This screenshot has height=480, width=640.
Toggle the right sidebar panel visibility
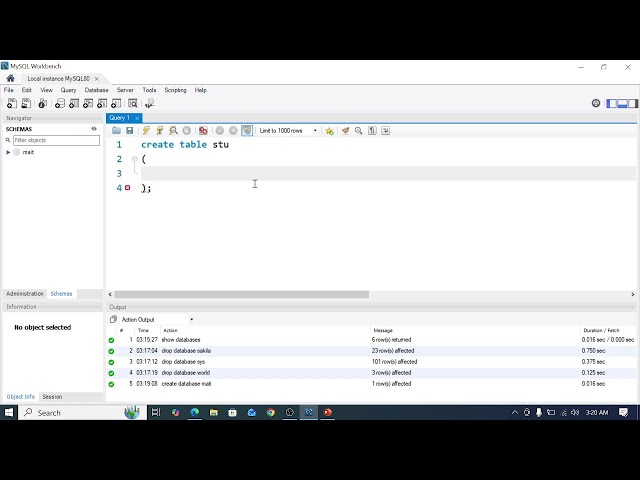coord(633,104)
